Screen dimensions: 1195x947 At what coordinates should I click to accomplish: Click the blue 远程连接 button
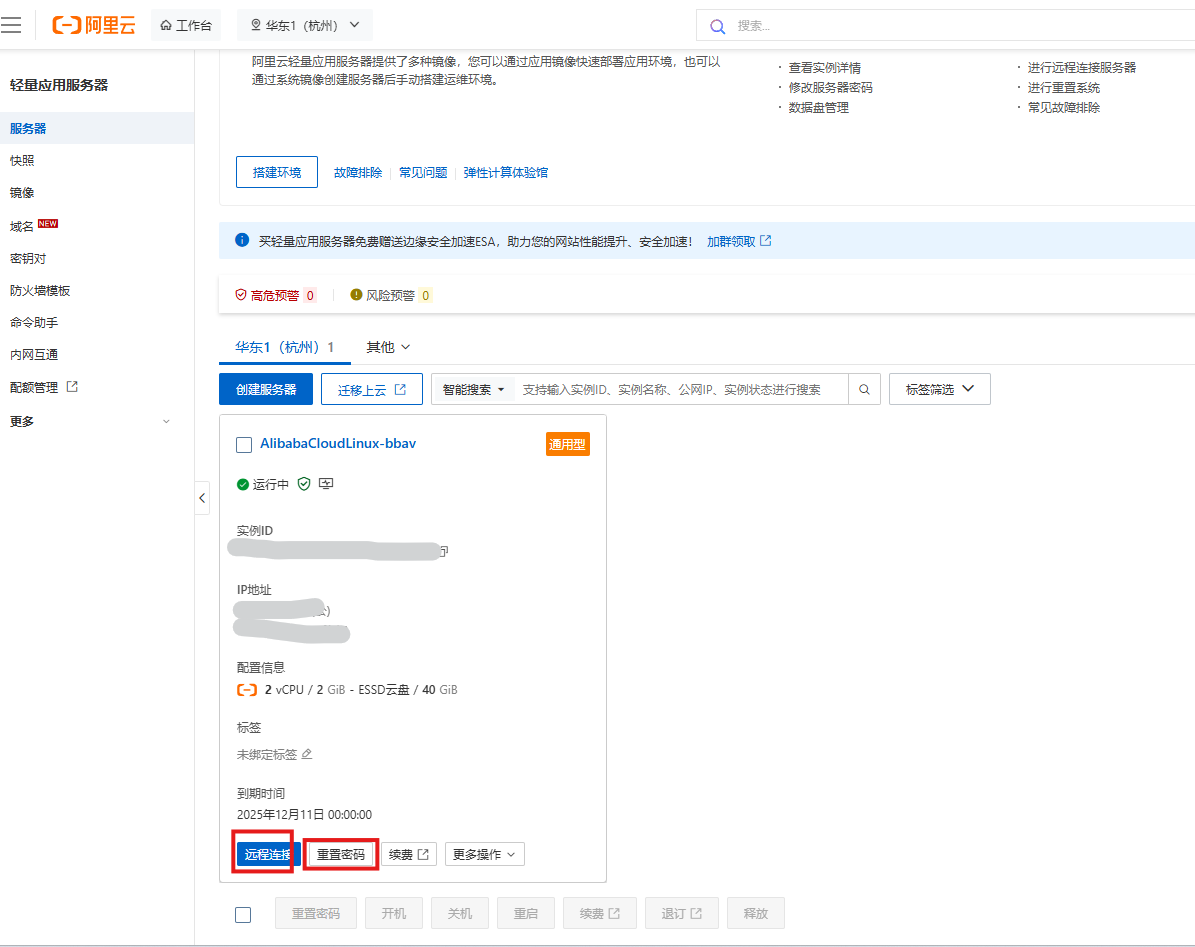tap(268, 854)
